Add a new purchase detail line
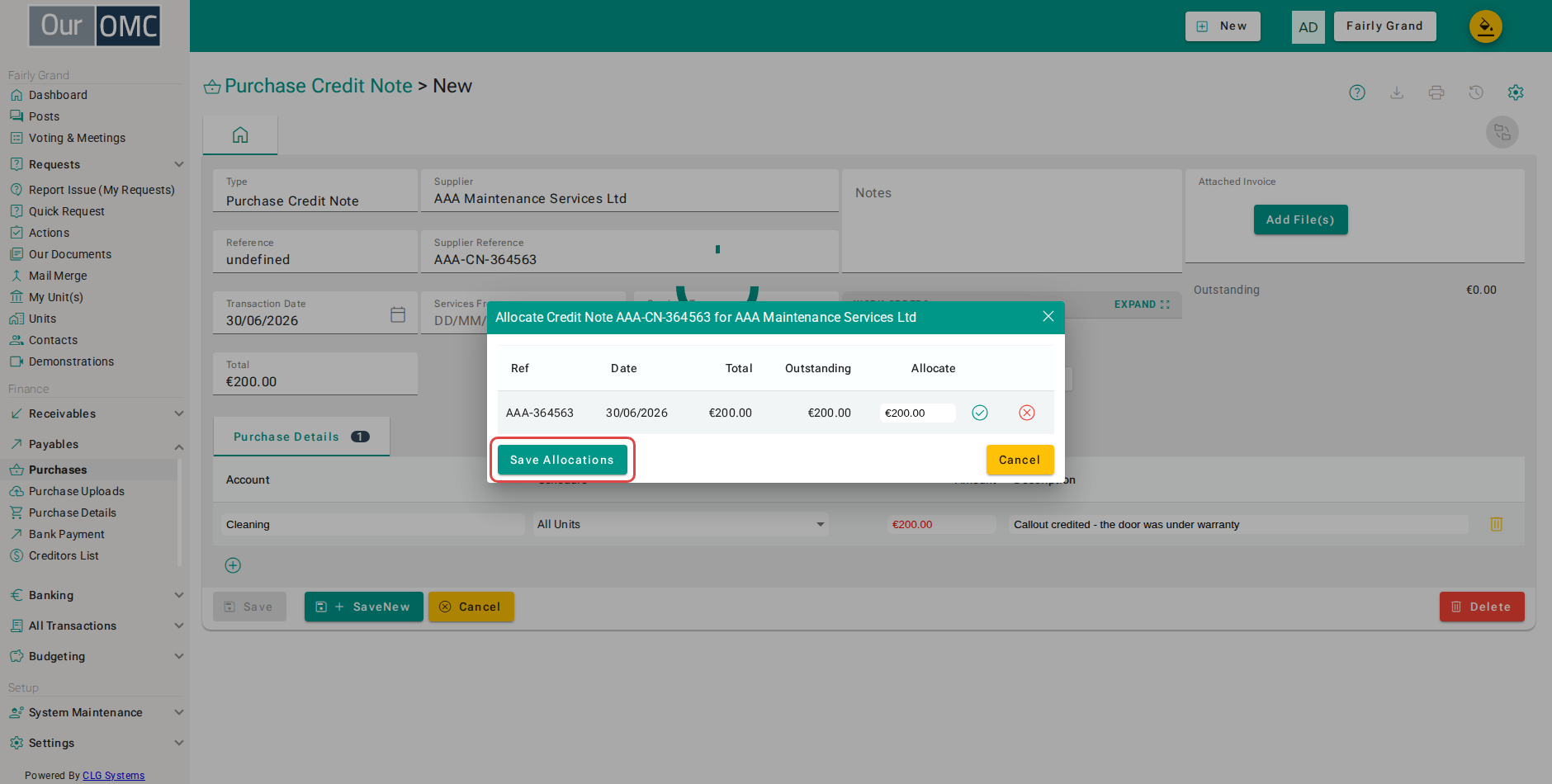 (x=233, y=565)
